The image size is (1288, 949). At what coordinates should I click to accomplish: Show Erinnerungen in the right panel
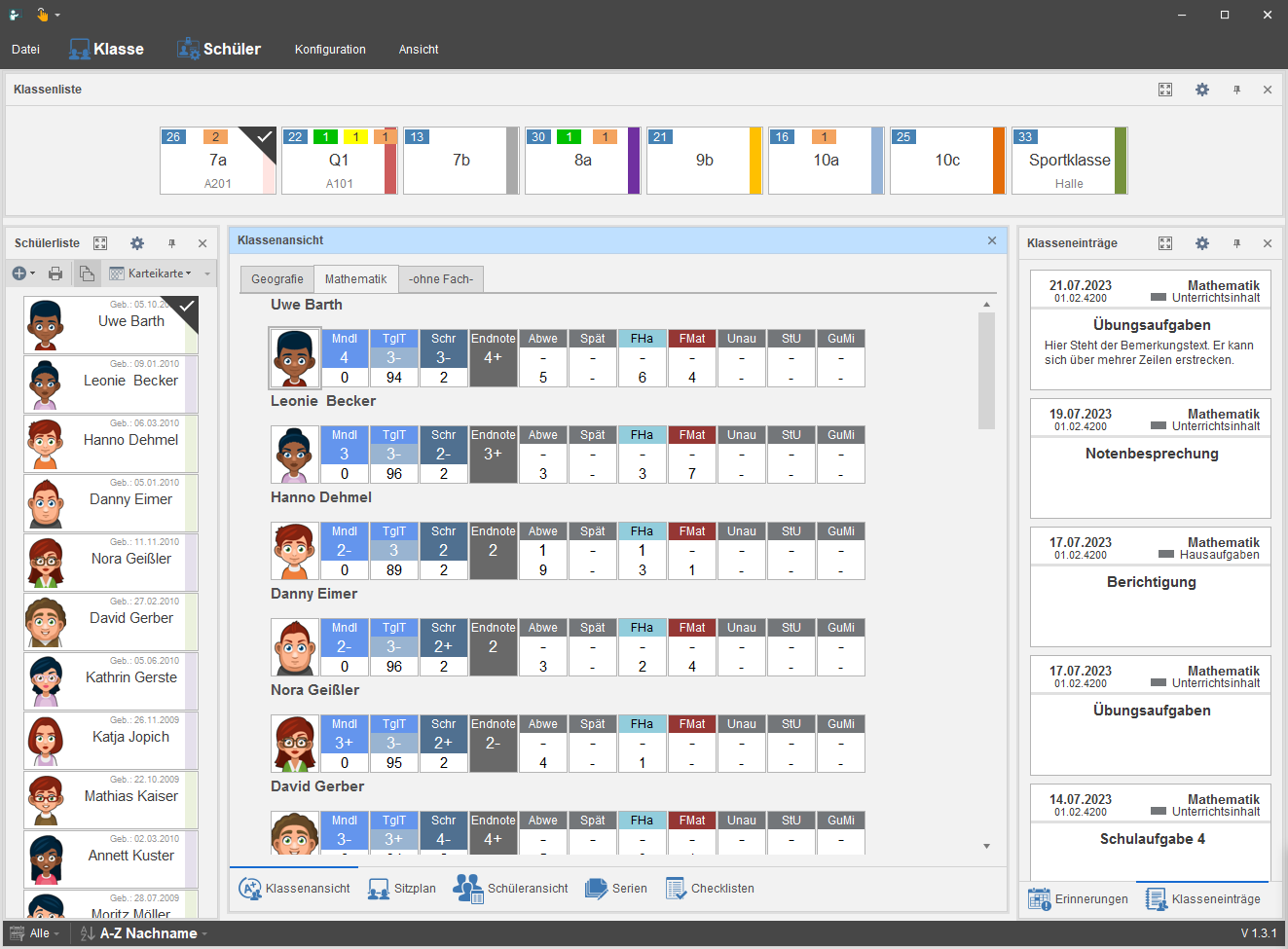click(1079, 899)
